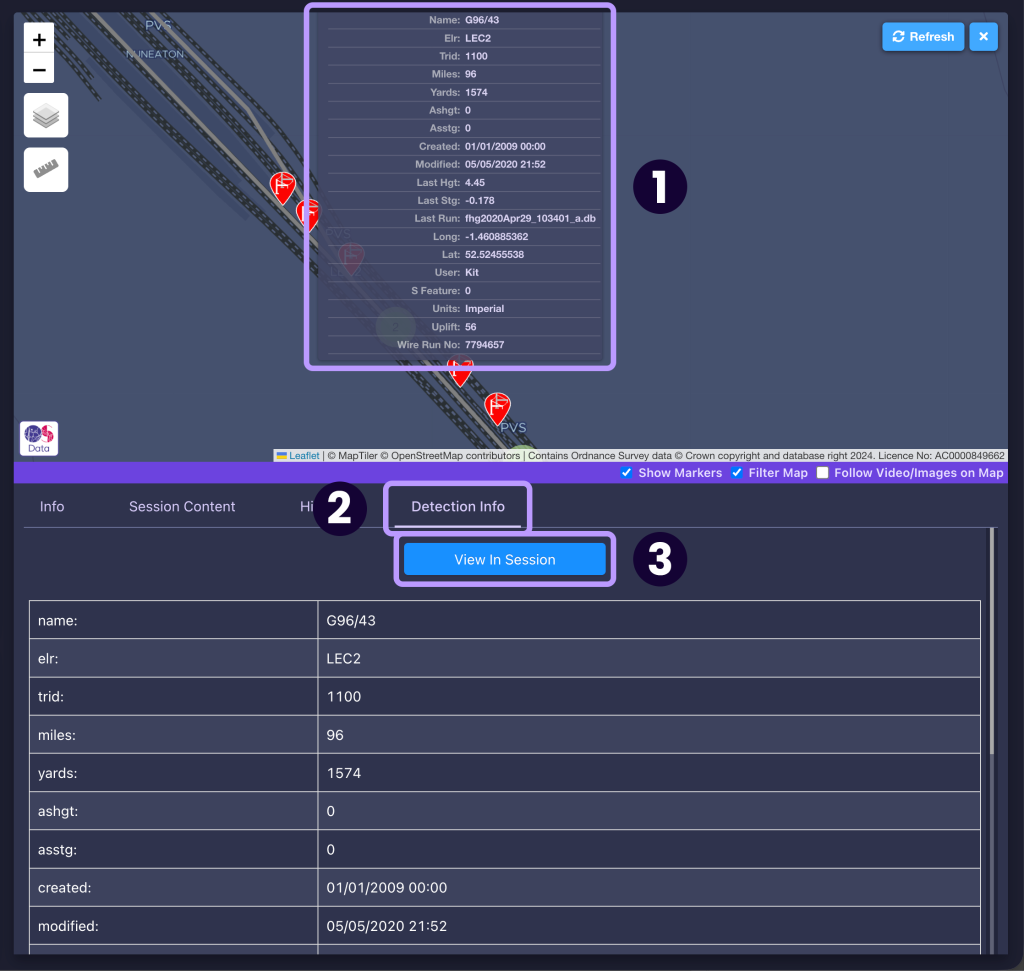Image resolution: width=1024 pixels, height=971 pixels.
Task: Select the created value 01/01/2009 00:00 in table
Action: pos(387,888)
